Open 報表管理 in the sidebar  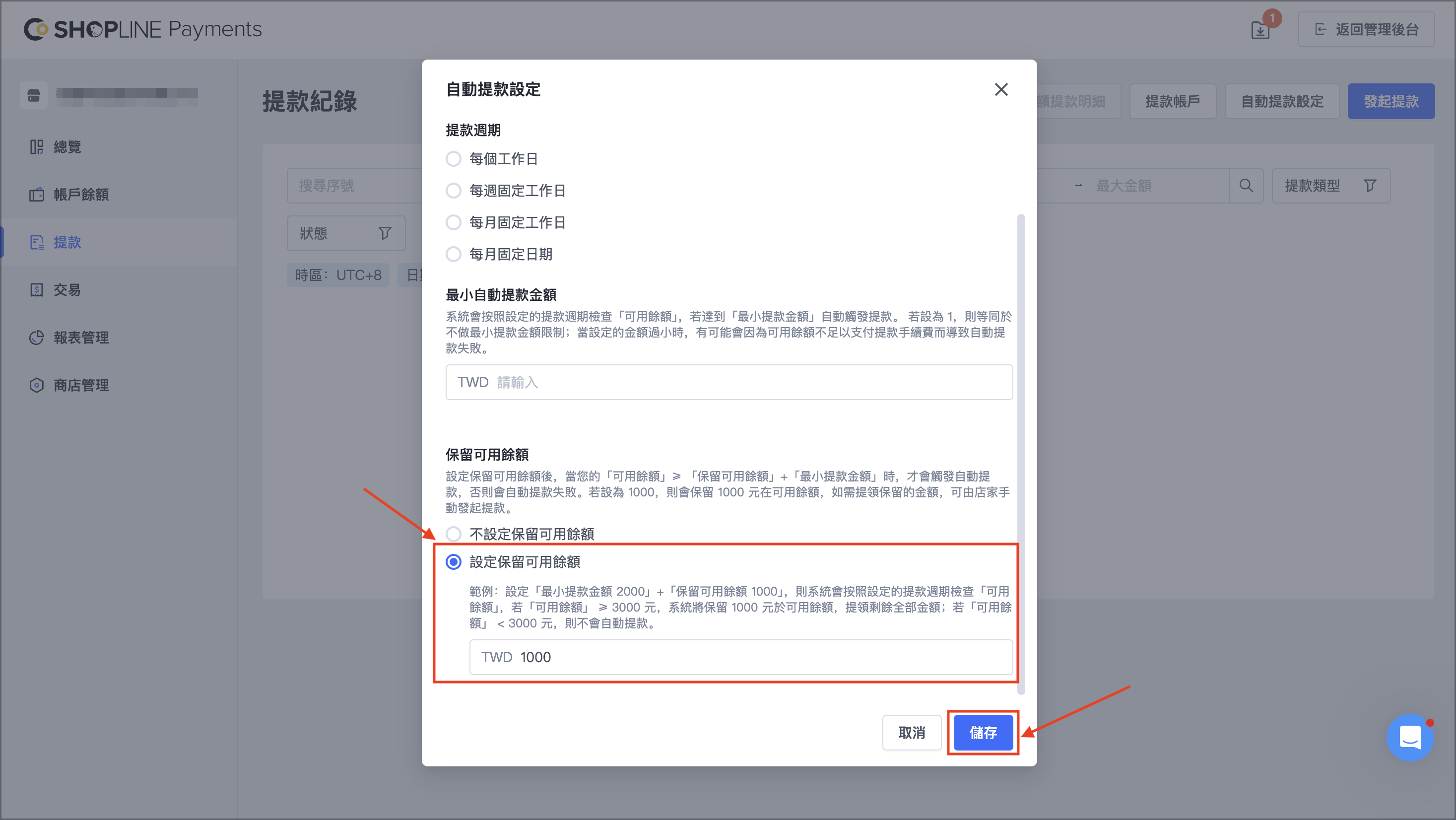coord(119,338)
